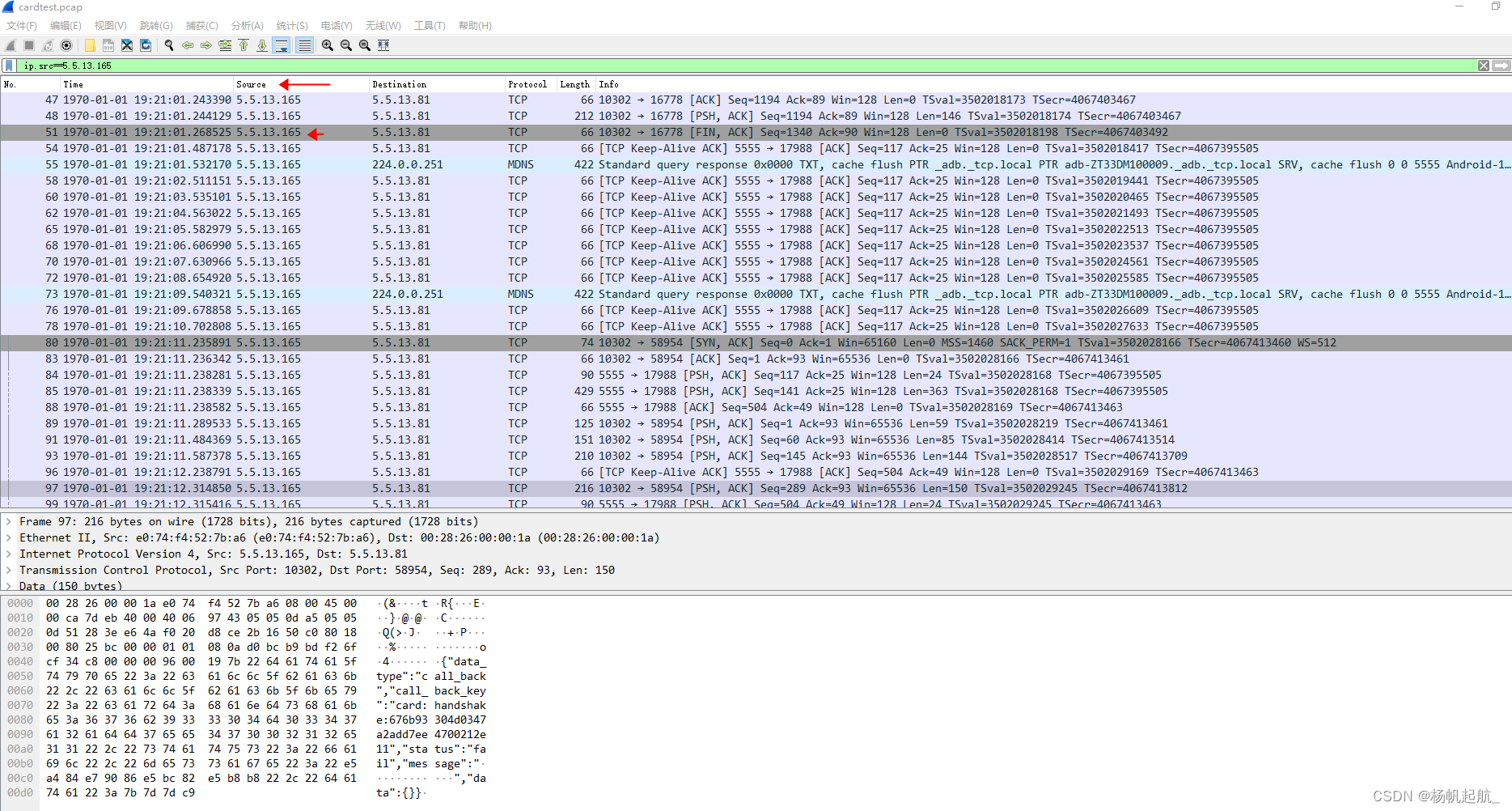This screenshot has height=811, width=1512.
Task: Restart the current capture
Action: pyautogui.click(x=48, y=45)
